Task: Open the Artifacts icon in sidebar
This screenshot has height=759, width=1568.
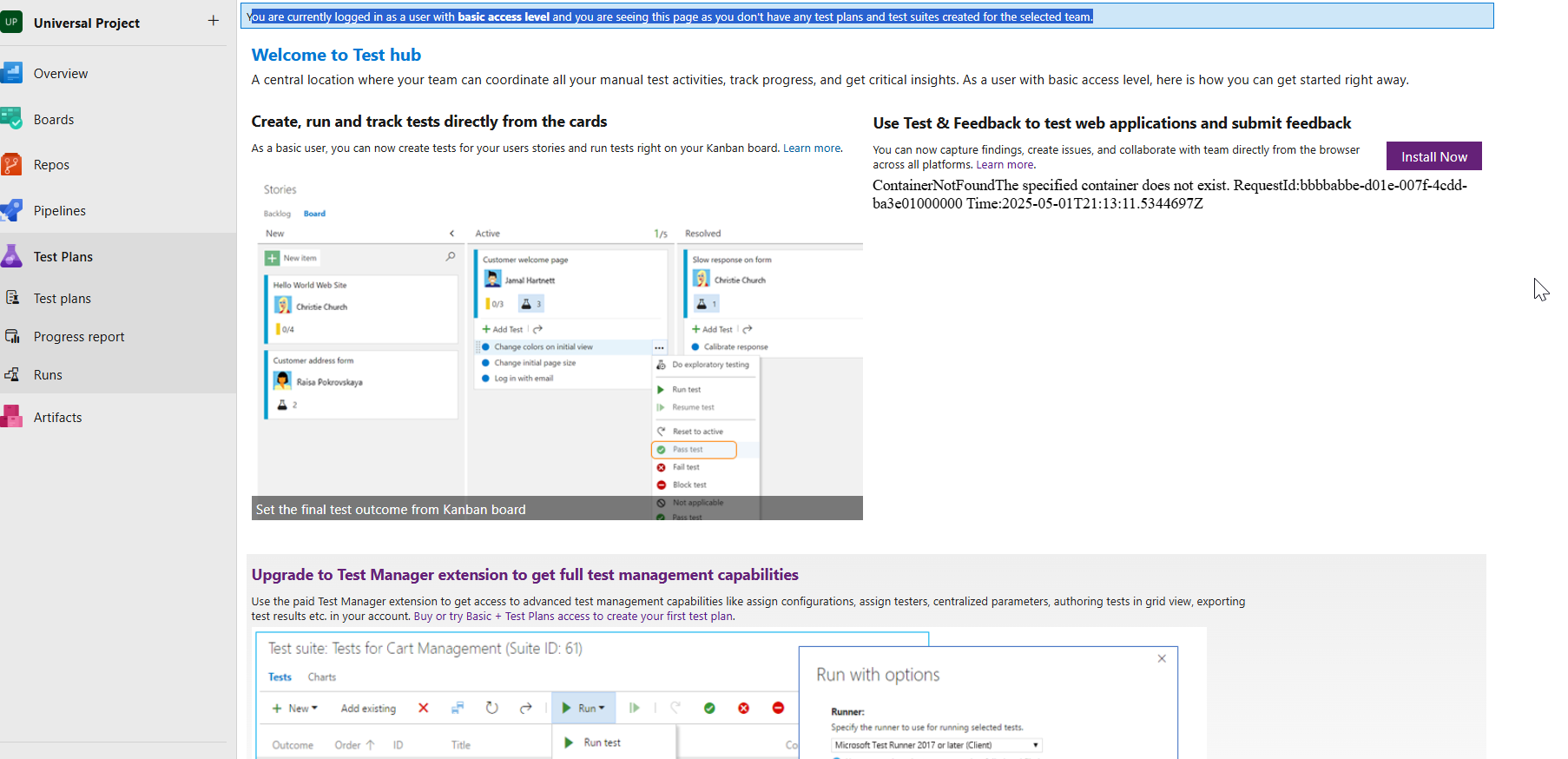Action: pos(11,417)
